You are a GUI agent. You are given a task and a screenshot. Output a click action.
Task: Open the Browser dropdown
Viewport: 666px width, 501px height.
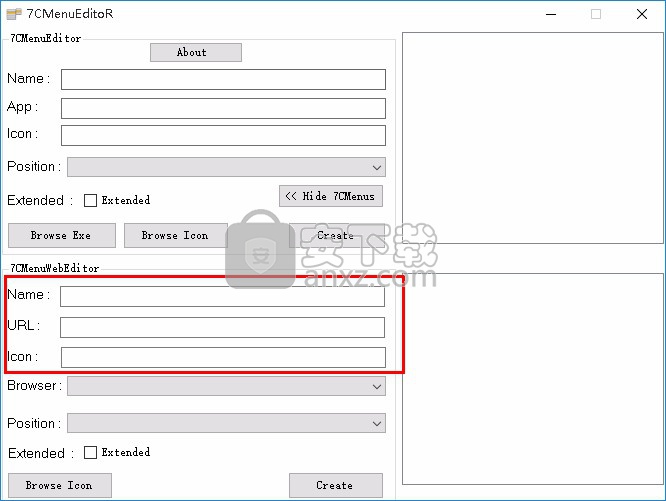click(x=226, y=386)
